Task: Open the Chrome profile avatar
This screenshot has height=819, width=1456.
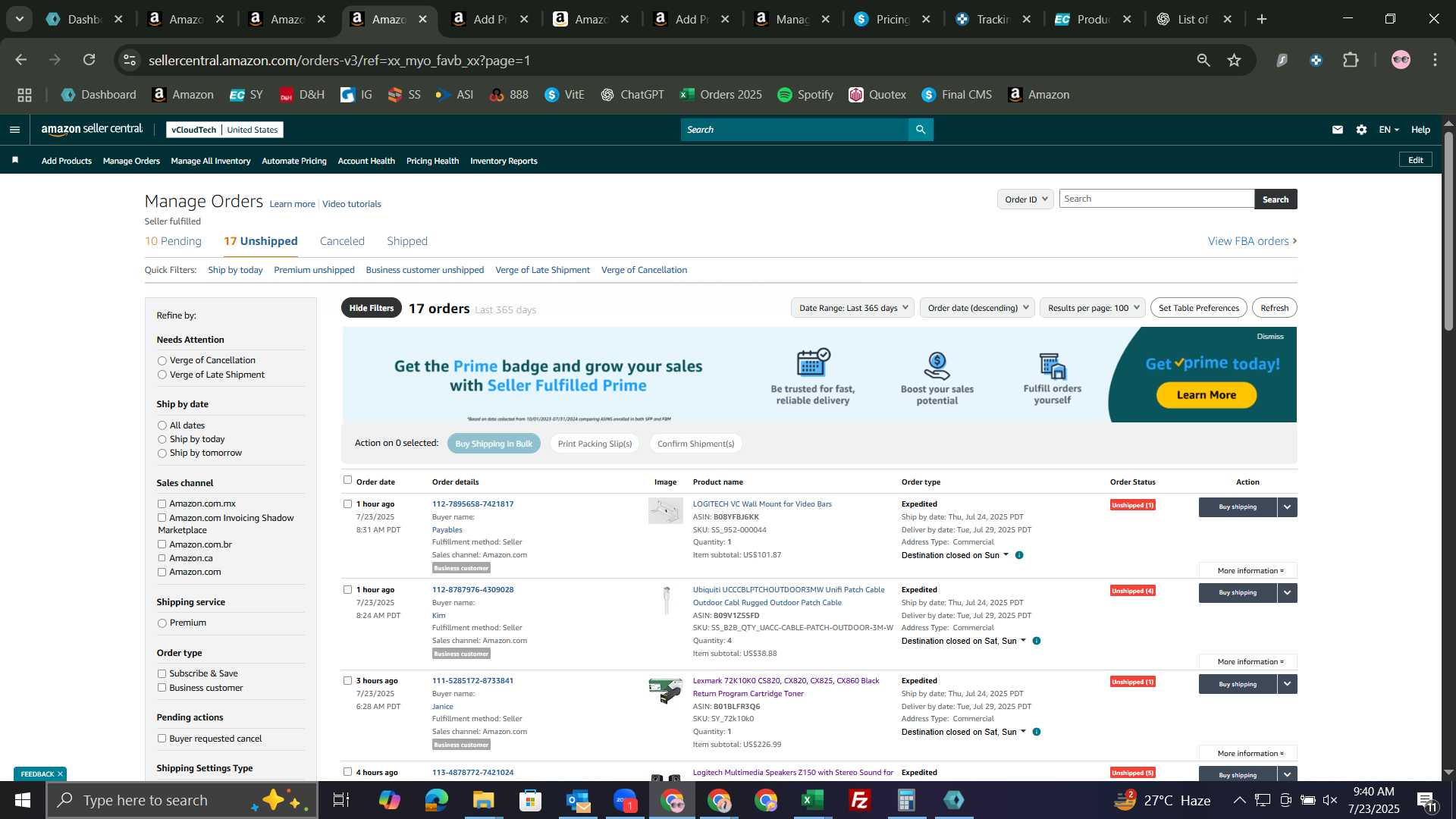Action: coord(1401,60)
